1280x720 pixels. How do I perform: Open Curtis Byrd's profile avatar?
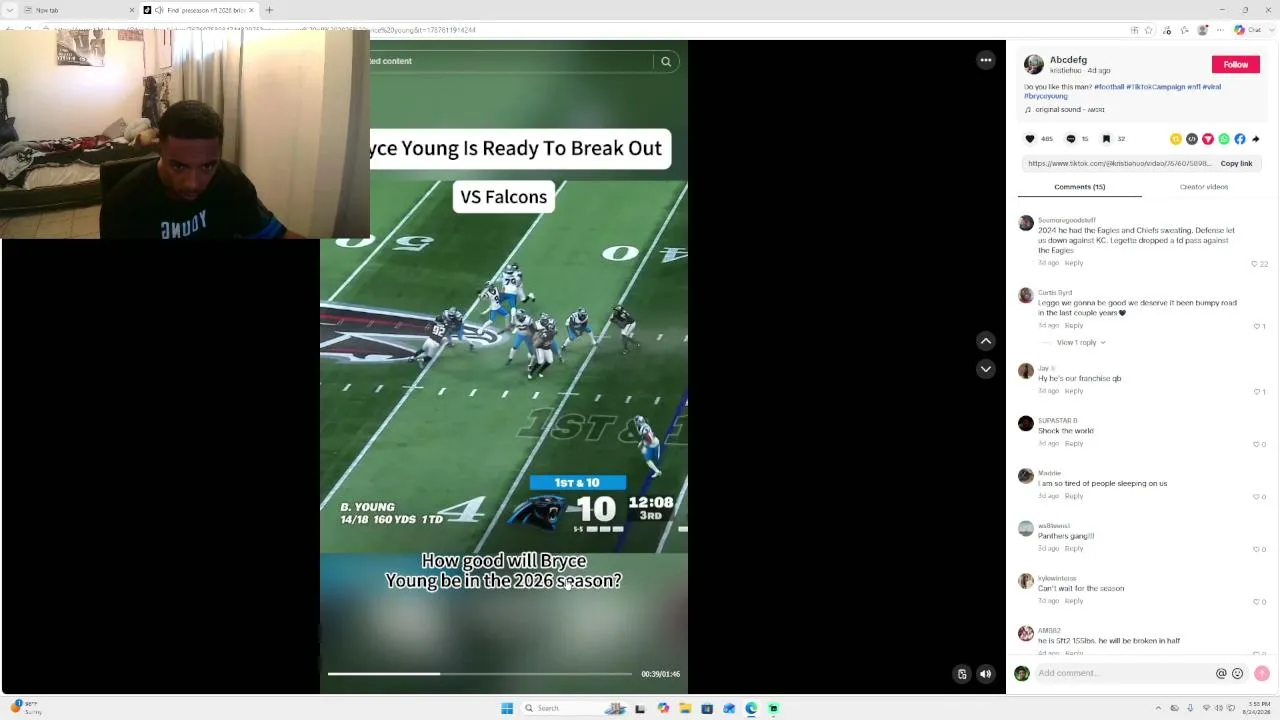(1026, 296)
